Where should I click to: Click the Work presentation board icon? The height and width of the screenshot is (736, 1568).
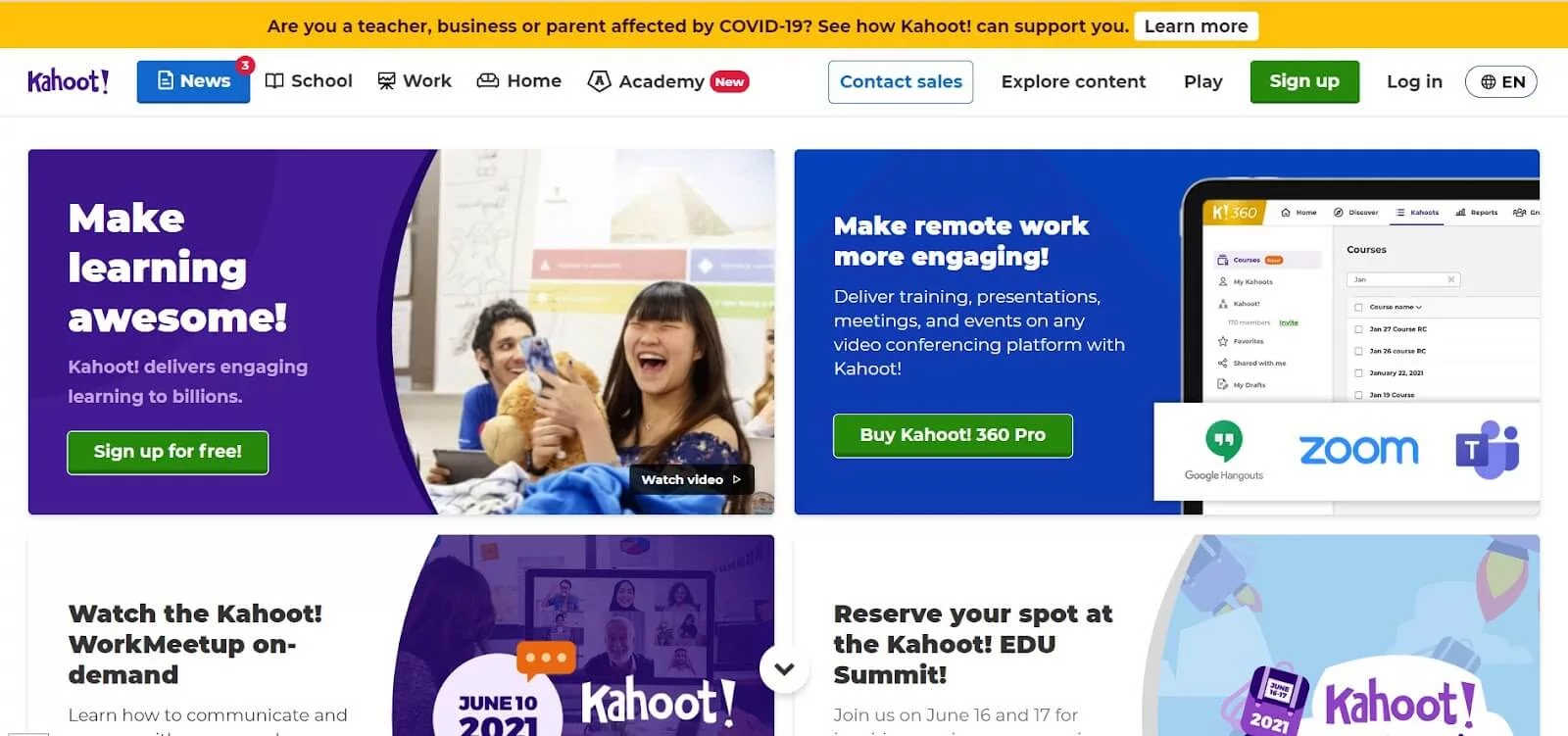tap(387, 81)
